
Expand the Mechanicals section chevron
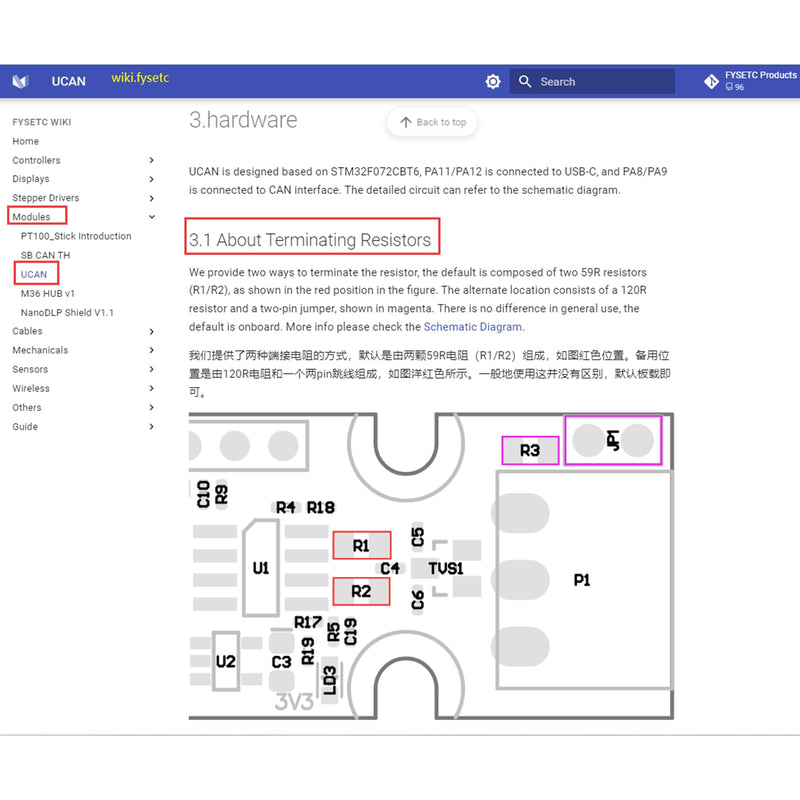pos(152,350)
